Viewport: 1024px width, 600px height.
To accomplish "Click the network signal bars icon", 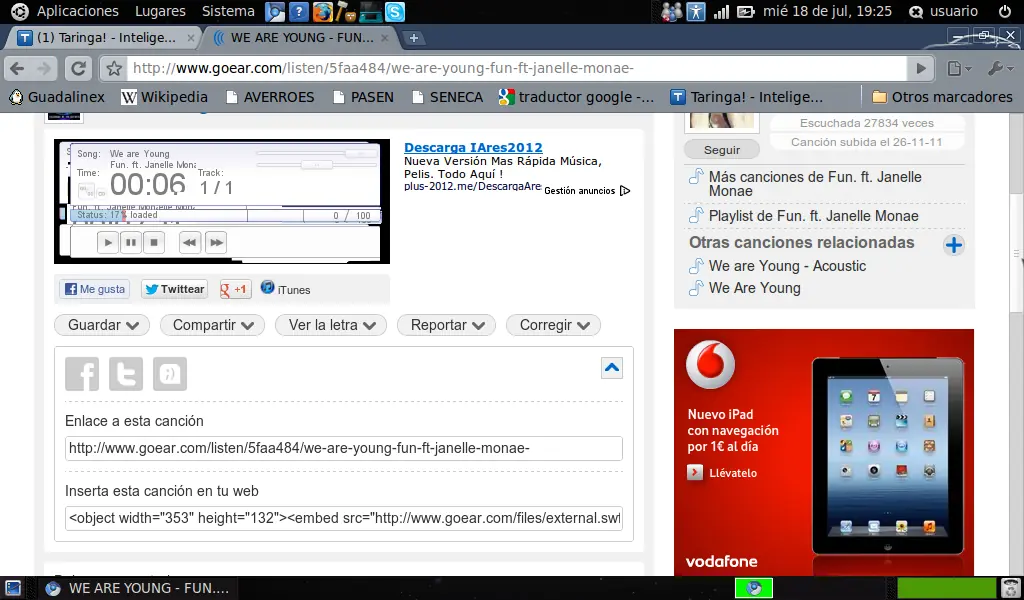I will [721, 11].
